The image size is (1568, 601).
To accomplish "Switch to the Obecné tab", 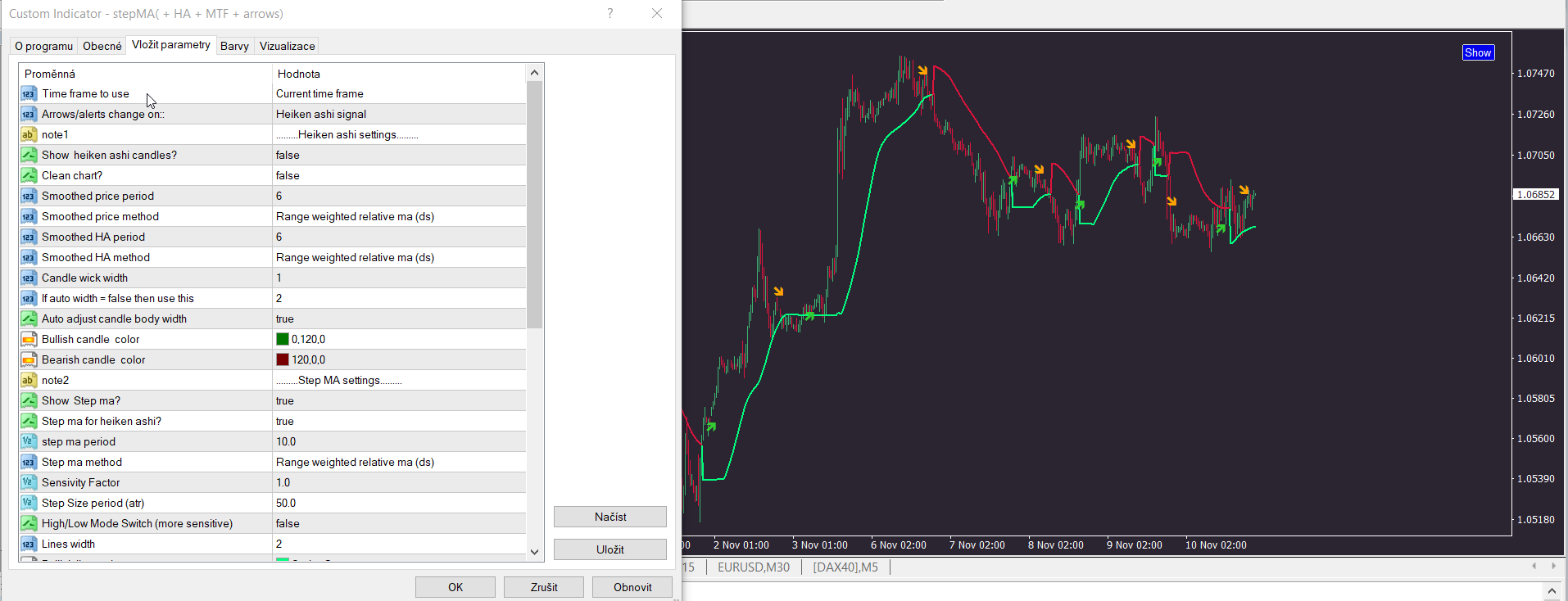I will pos(102,46).
